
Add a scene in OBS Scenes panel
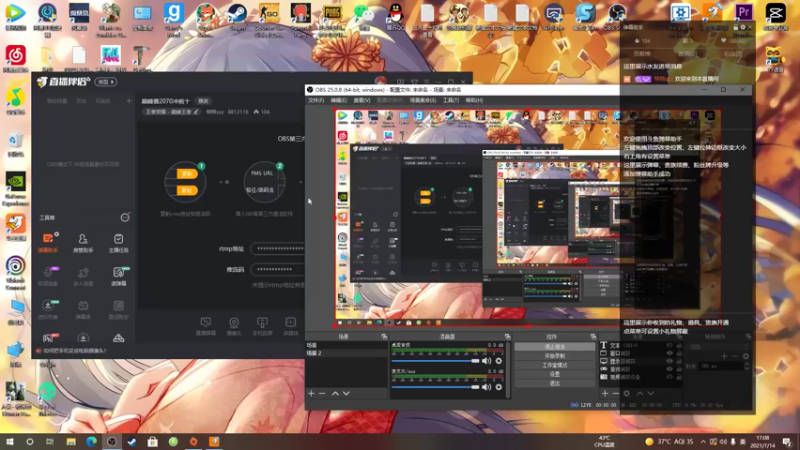[311, 393]
